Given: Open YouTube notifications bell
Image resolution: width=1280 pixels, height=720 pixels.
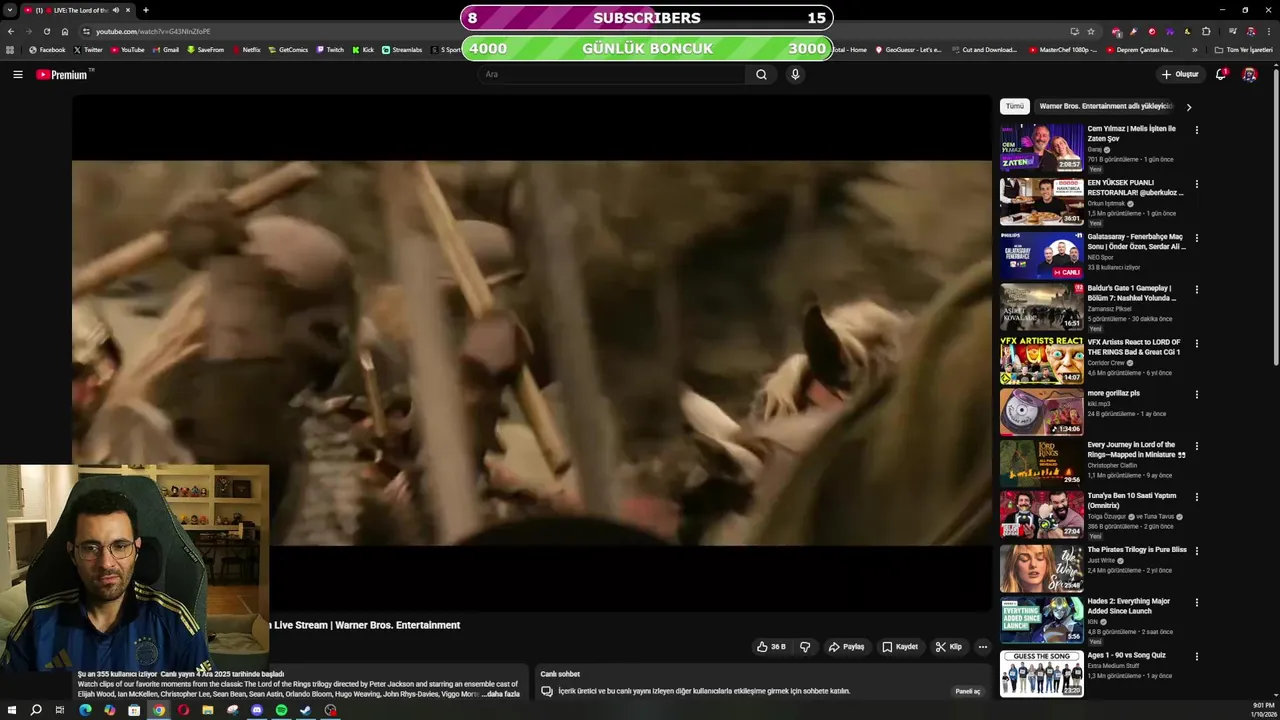Looking at the screenshot, I should click(1221, 74).
